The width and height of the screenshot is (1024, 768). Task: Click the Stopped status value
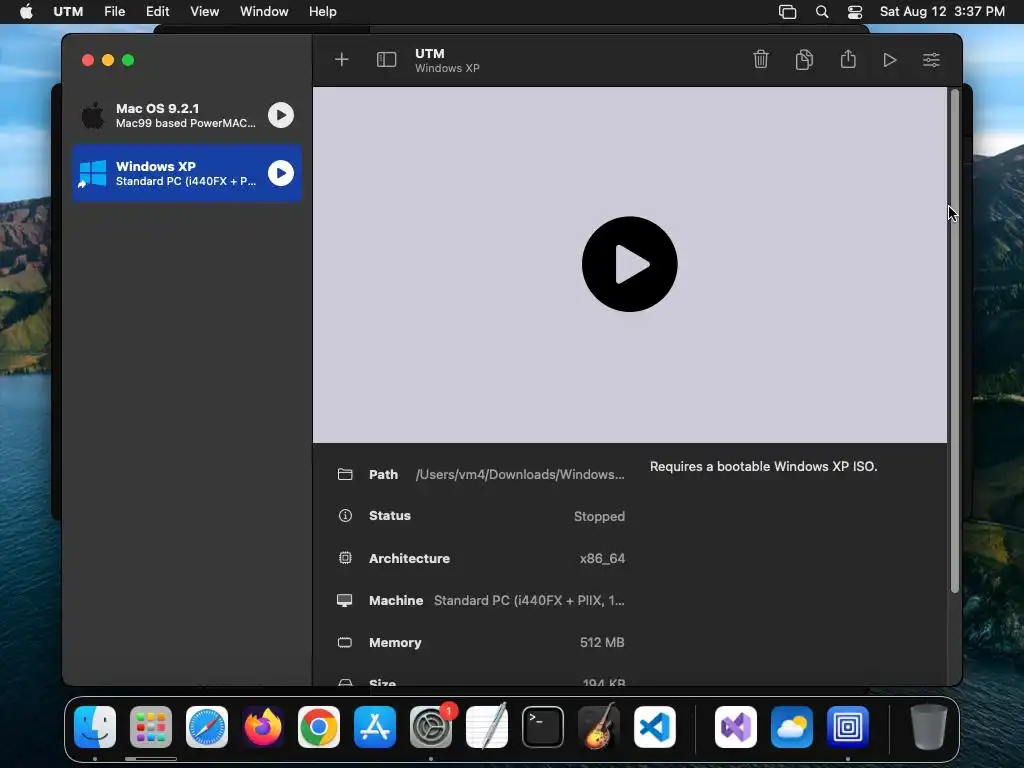pyautogui.click(x=599, y=517)
